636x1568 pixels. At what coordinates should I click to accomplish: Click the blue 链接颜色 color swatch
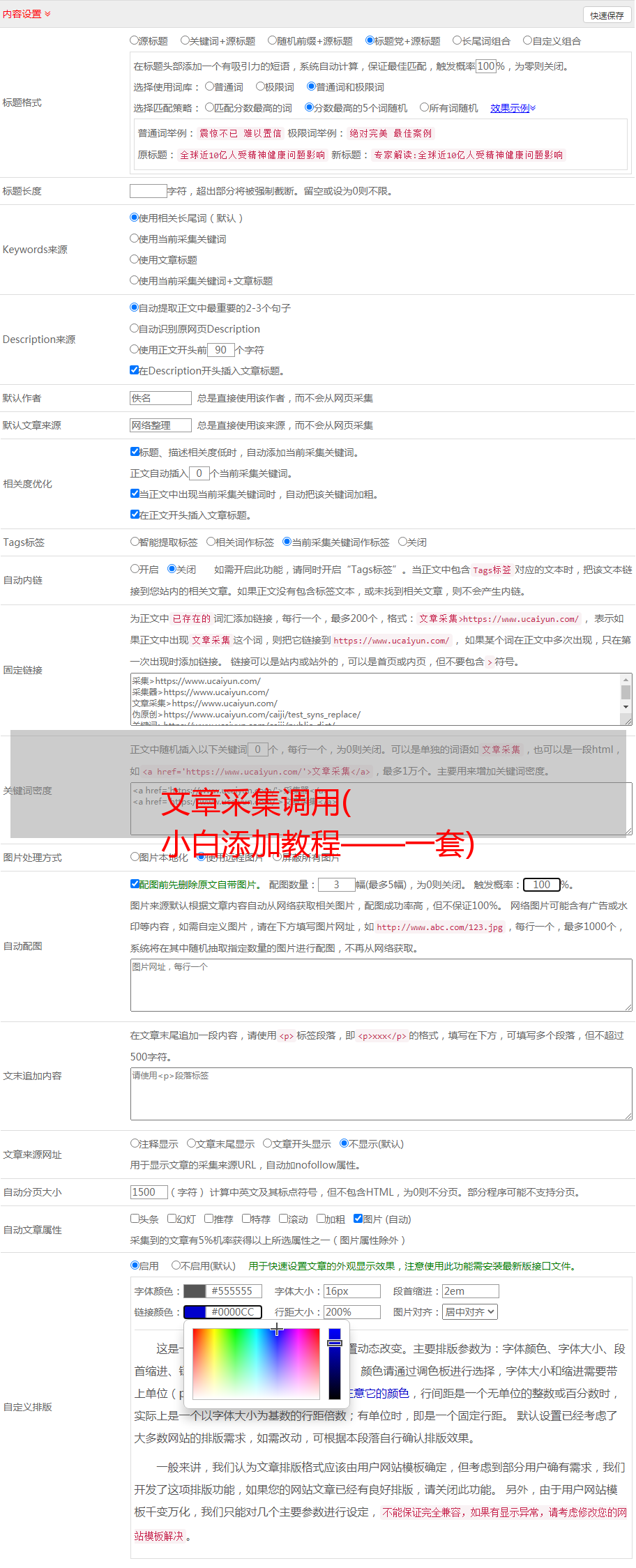tap(195, 1312)
